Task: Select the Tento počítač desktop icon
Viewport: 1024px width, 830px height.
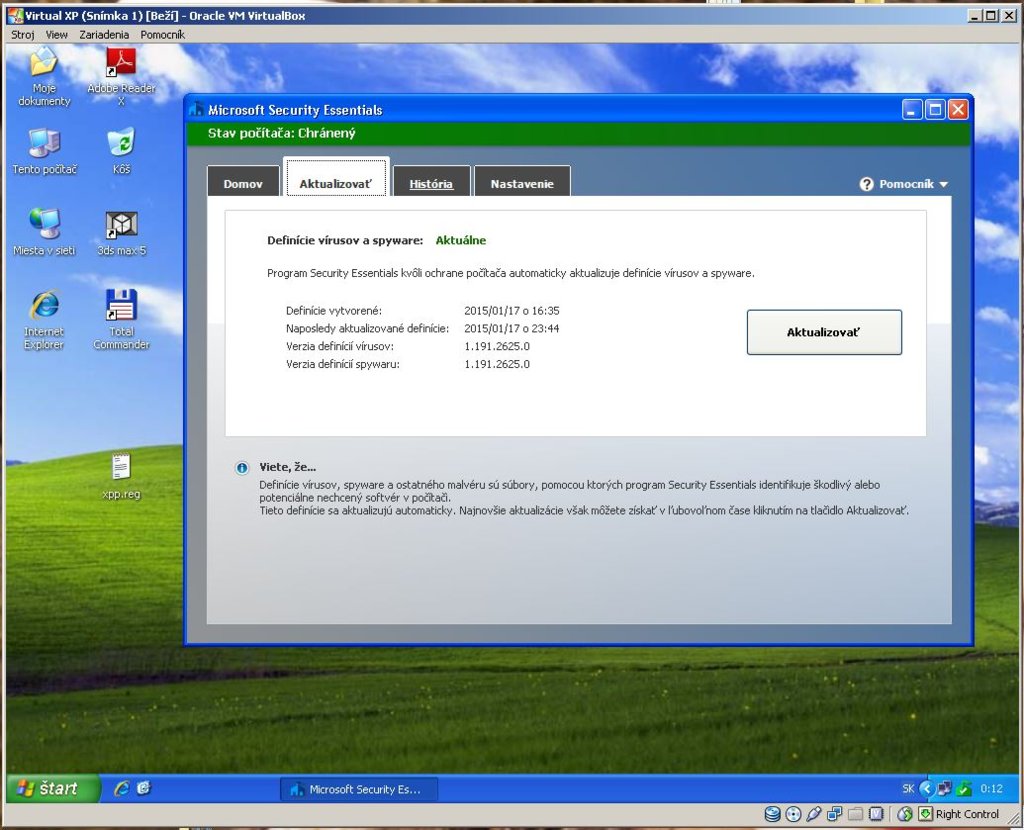Action: click(x=44, y=152)
